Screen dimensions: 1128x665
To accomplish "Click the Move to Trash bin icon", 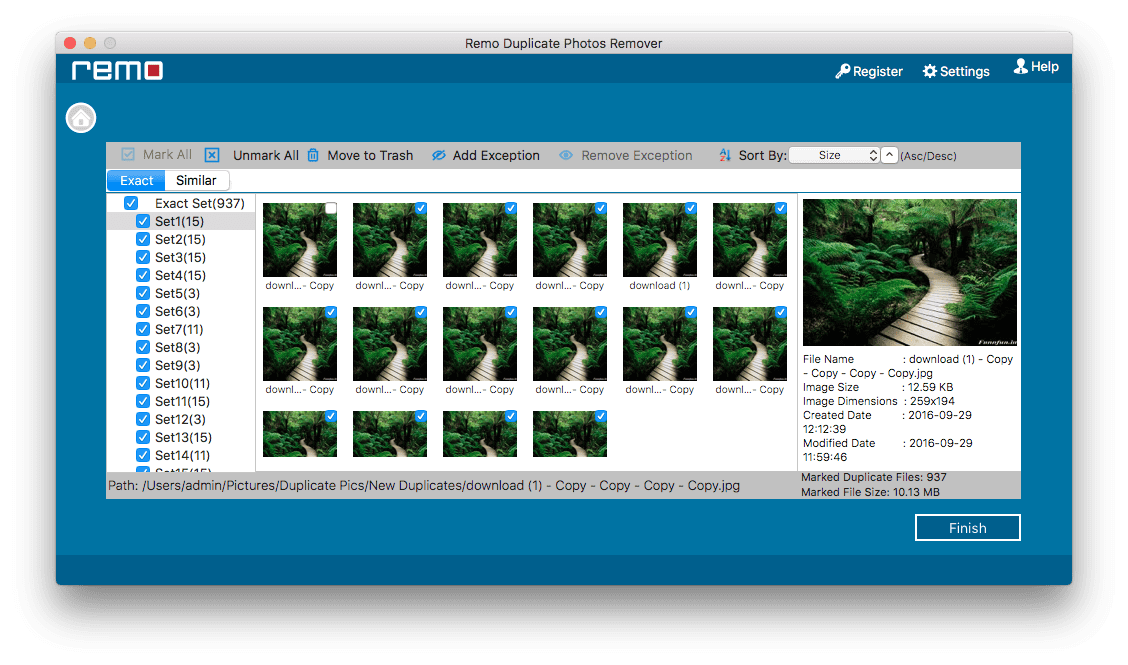I will (313, 155).
